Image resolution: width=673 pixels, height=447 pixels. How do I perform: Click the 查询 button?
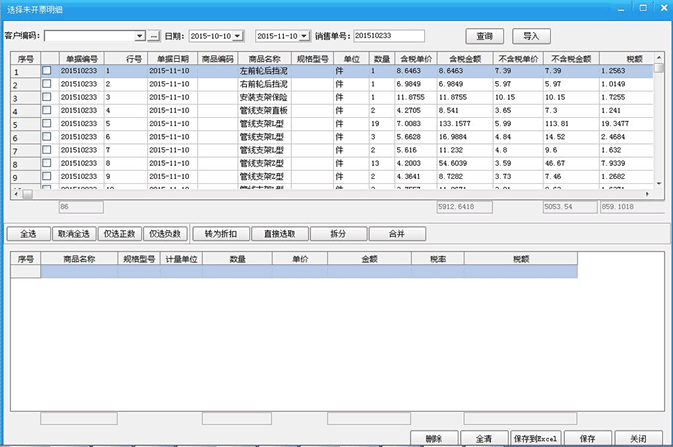(x=484, y=36)
